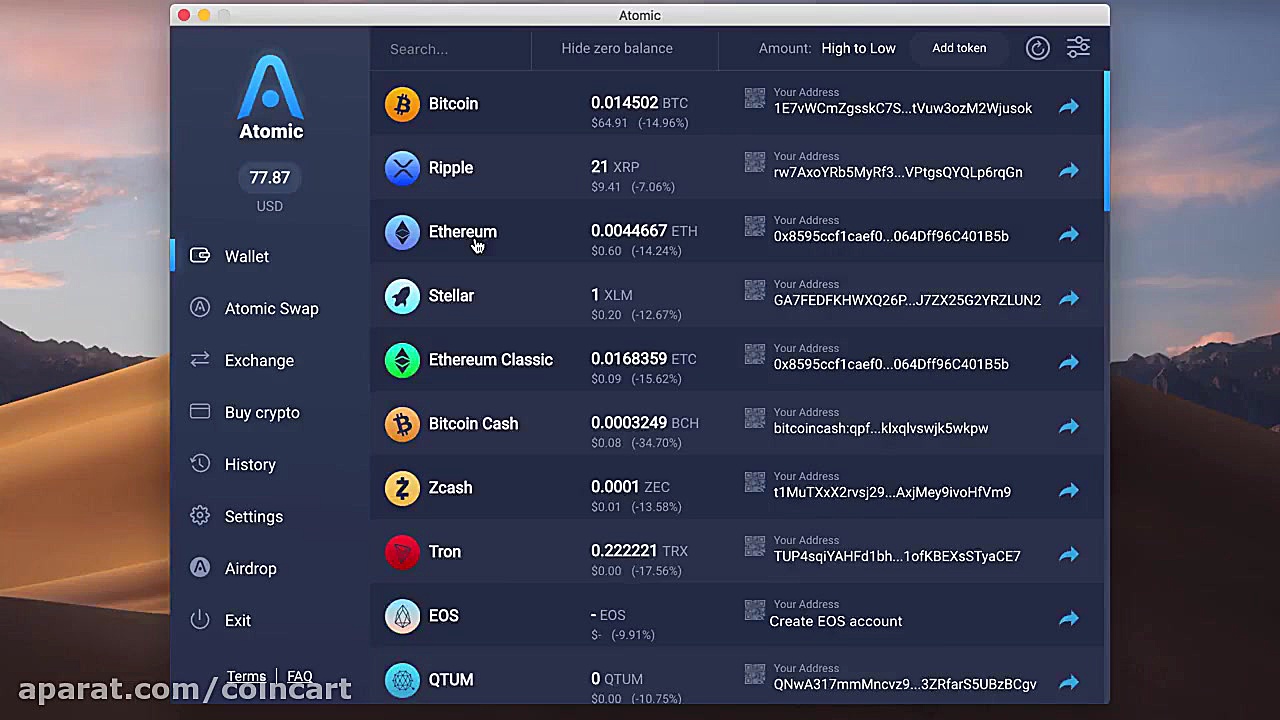Copy the QTUM address QNwA317mmMncvz9
The height and width of the screenshot is (720, 1280).
[x=905, y=684]
